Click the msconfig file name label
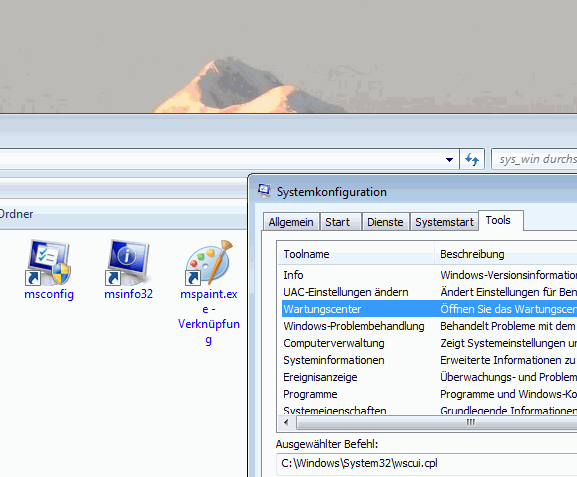The image size is (577, 477). click(x=49, y=294)
